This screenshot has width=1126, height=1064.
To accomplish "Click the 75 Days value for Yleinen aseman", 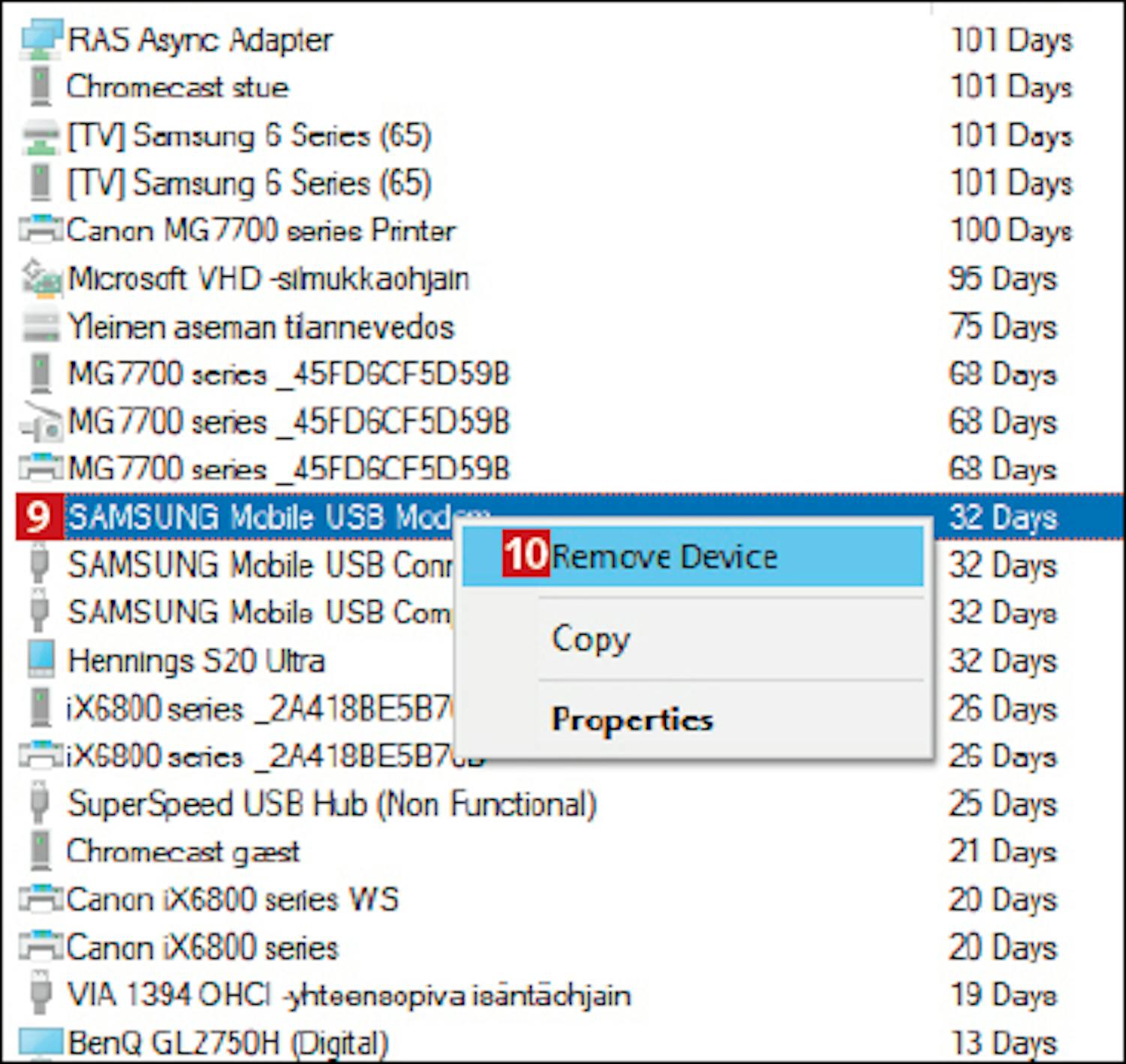I will point(1003,326).
